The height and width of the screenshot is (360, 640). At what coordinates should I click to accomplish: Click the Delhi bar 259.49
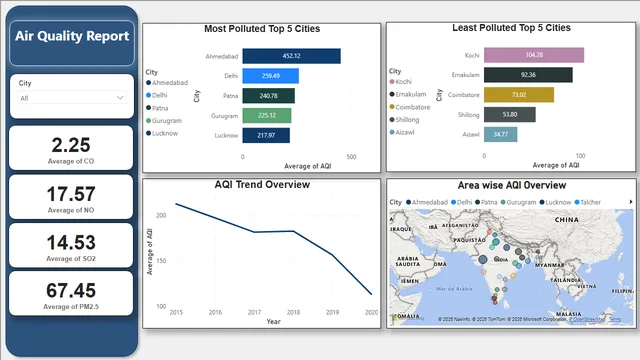pyautogui.click(x=271, y=76)
